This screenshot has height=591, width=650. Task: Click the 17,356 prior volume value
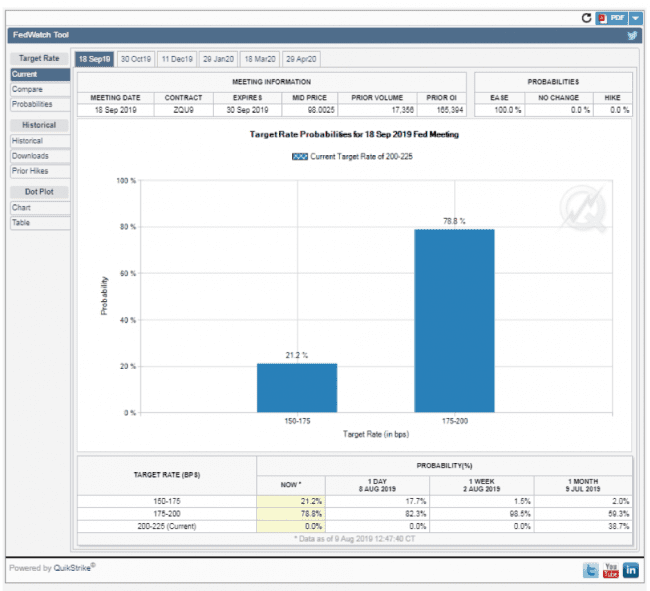point(402,110)
